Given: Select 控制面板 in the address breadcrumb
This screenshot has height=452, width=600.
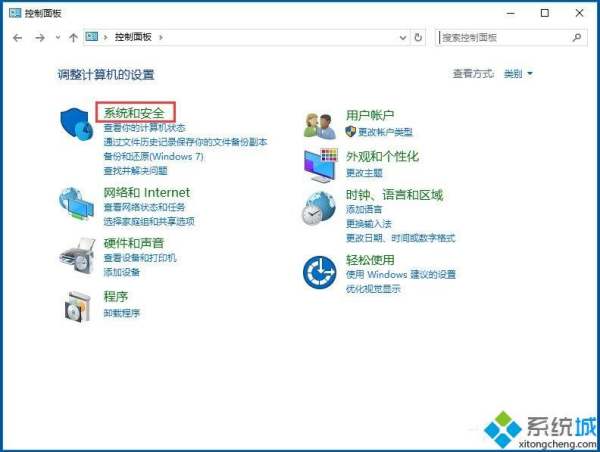Looking at the screenshot, I should pos(133,37).
